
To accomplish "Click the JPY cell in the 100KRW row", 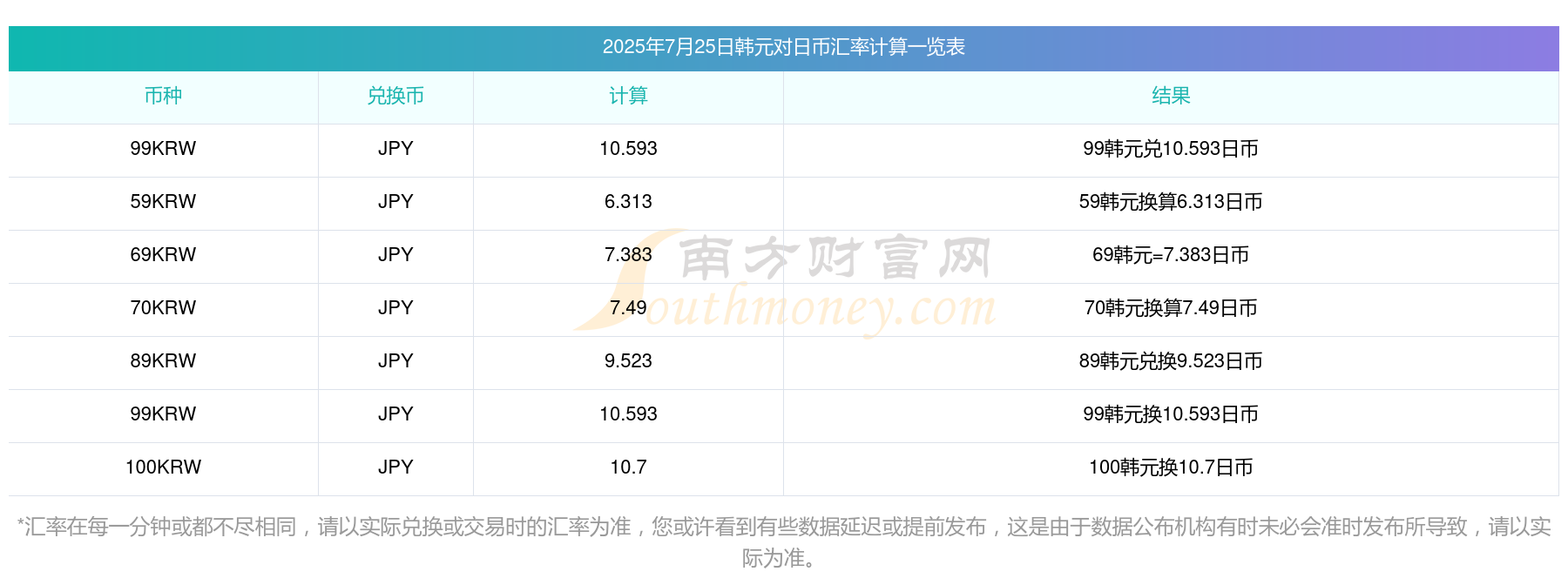I will (395, 467).
